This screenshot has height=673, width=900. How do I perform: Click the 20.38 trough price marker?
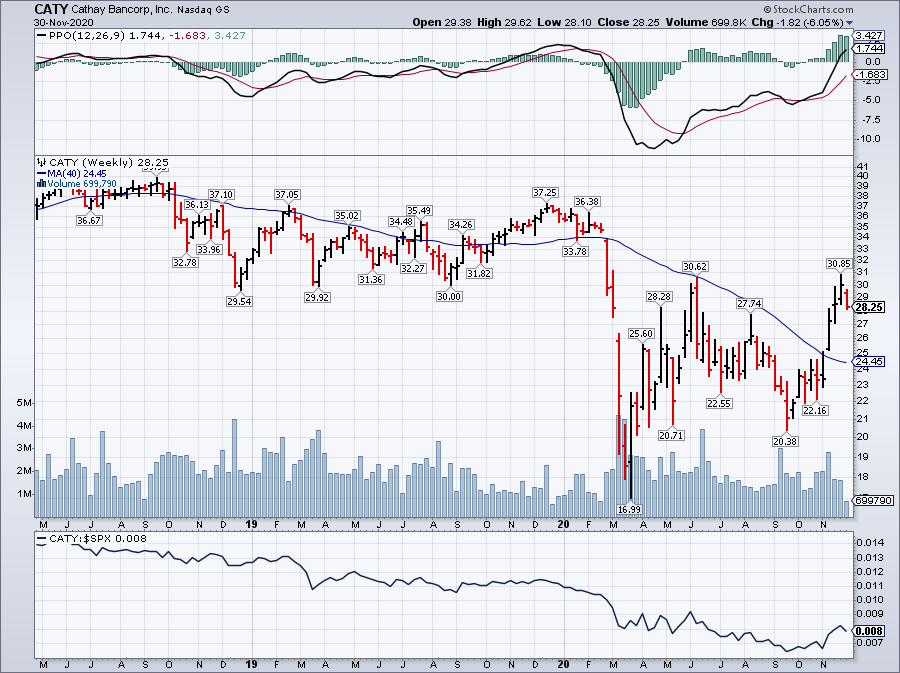pyautogui.click(x=785, y=441)
